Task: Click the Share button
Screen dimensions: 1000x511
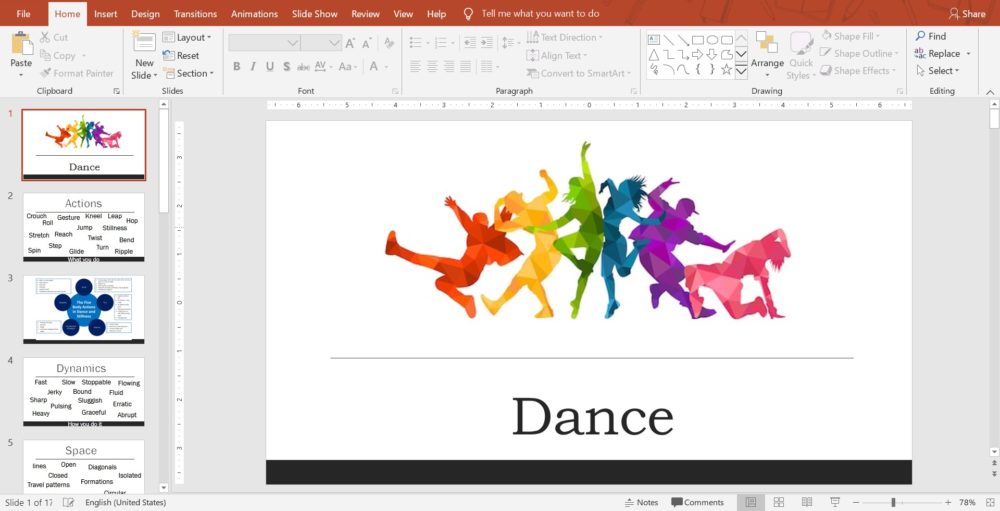Action: [x=967, y=14]
